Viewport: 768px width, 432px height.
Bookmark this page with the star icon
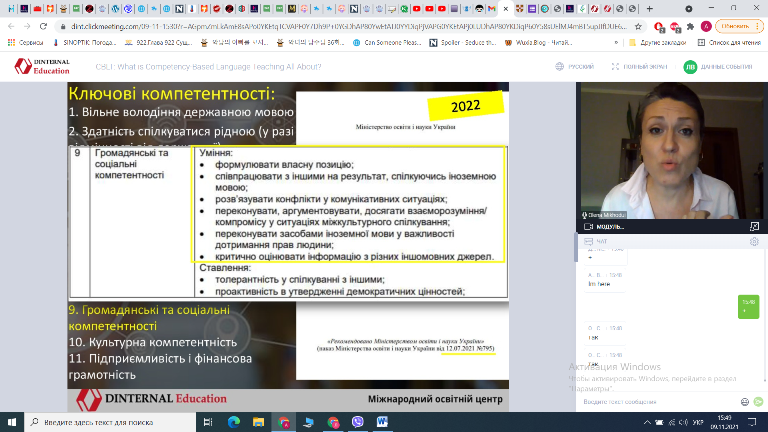(638, 26)
